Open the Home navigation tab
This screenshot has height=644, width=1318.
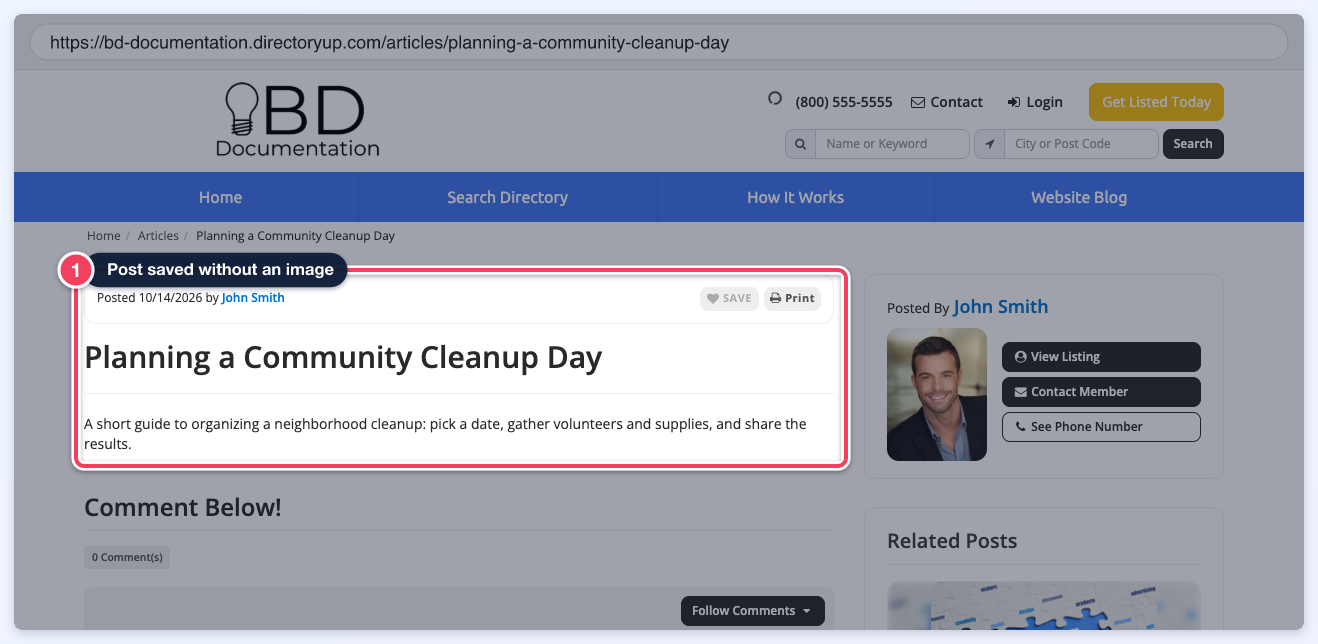(220, 197)
